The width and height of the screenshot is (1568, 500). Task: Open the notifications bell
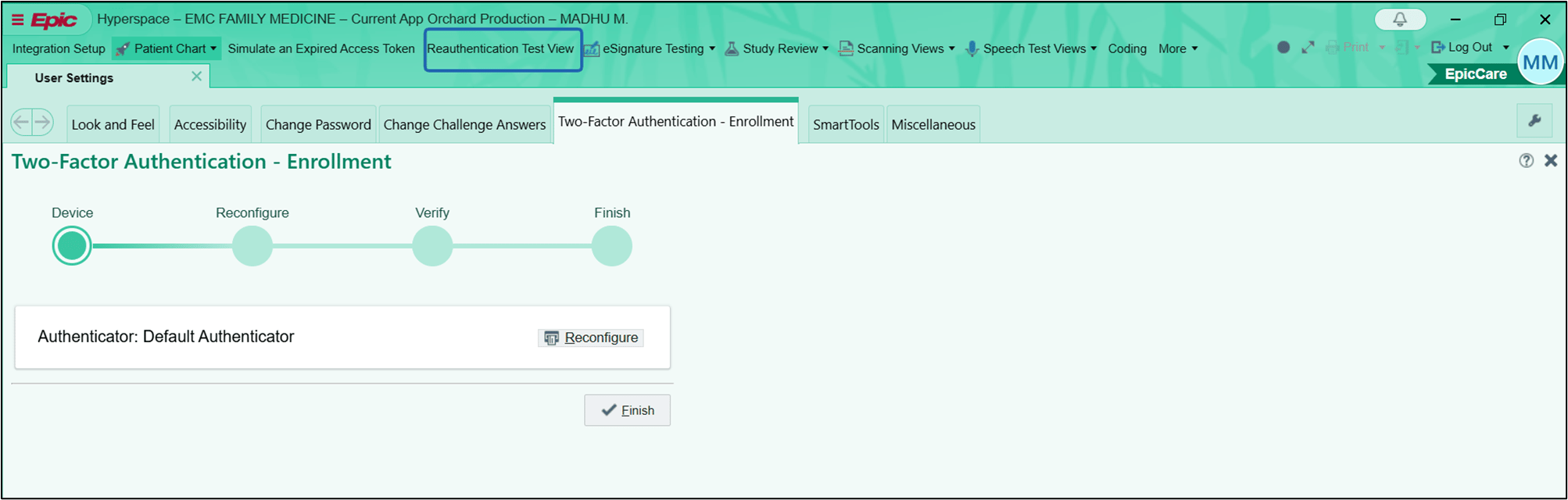(1400, 20)
